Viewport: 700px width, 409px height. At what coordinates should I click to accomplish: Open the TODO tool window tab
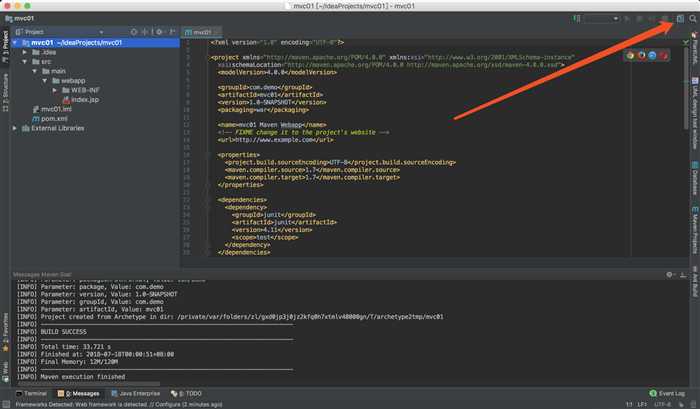(x=186, y=393)
